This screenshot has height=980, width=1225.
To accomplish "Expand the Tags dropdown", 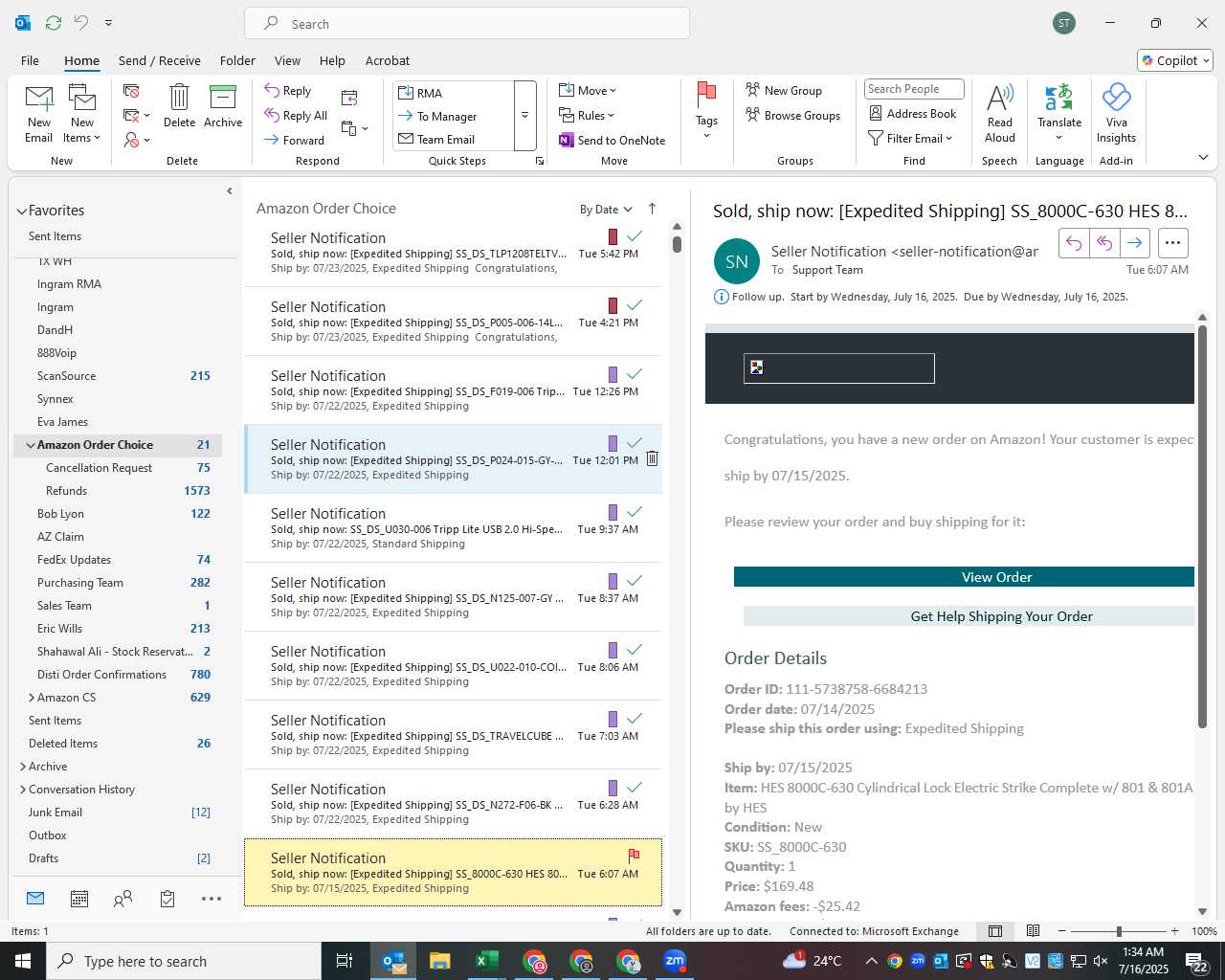I will [x=706, y=111].
